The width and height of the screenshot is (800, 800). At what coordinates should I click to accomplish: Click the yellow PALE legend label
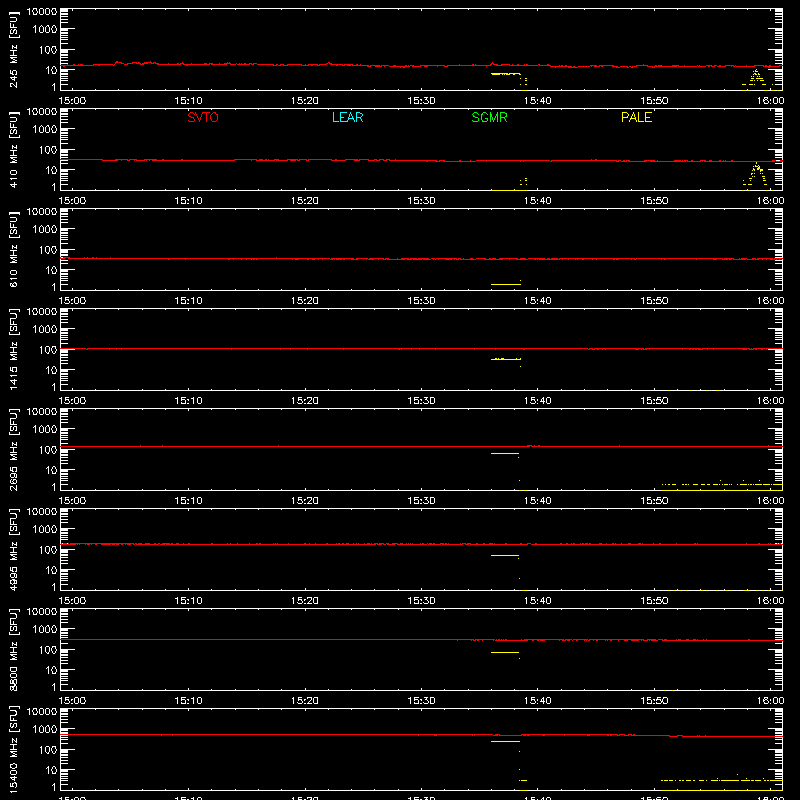(636, 117)
